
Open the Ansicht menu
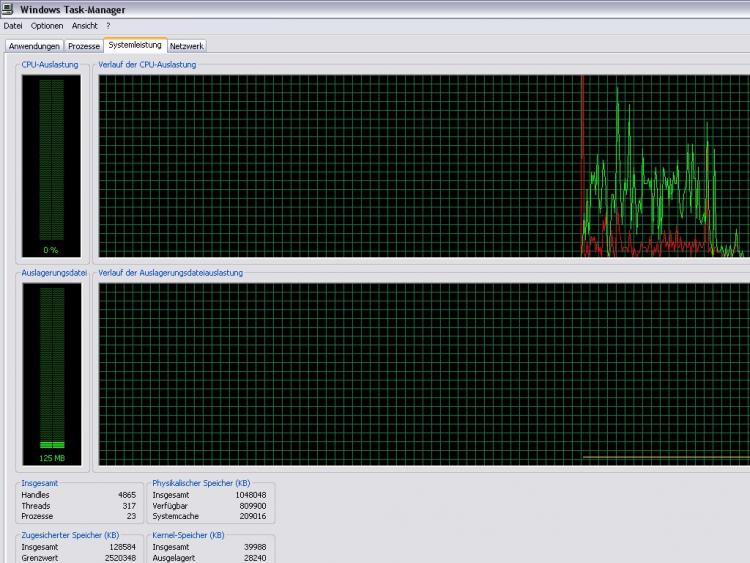85,26
